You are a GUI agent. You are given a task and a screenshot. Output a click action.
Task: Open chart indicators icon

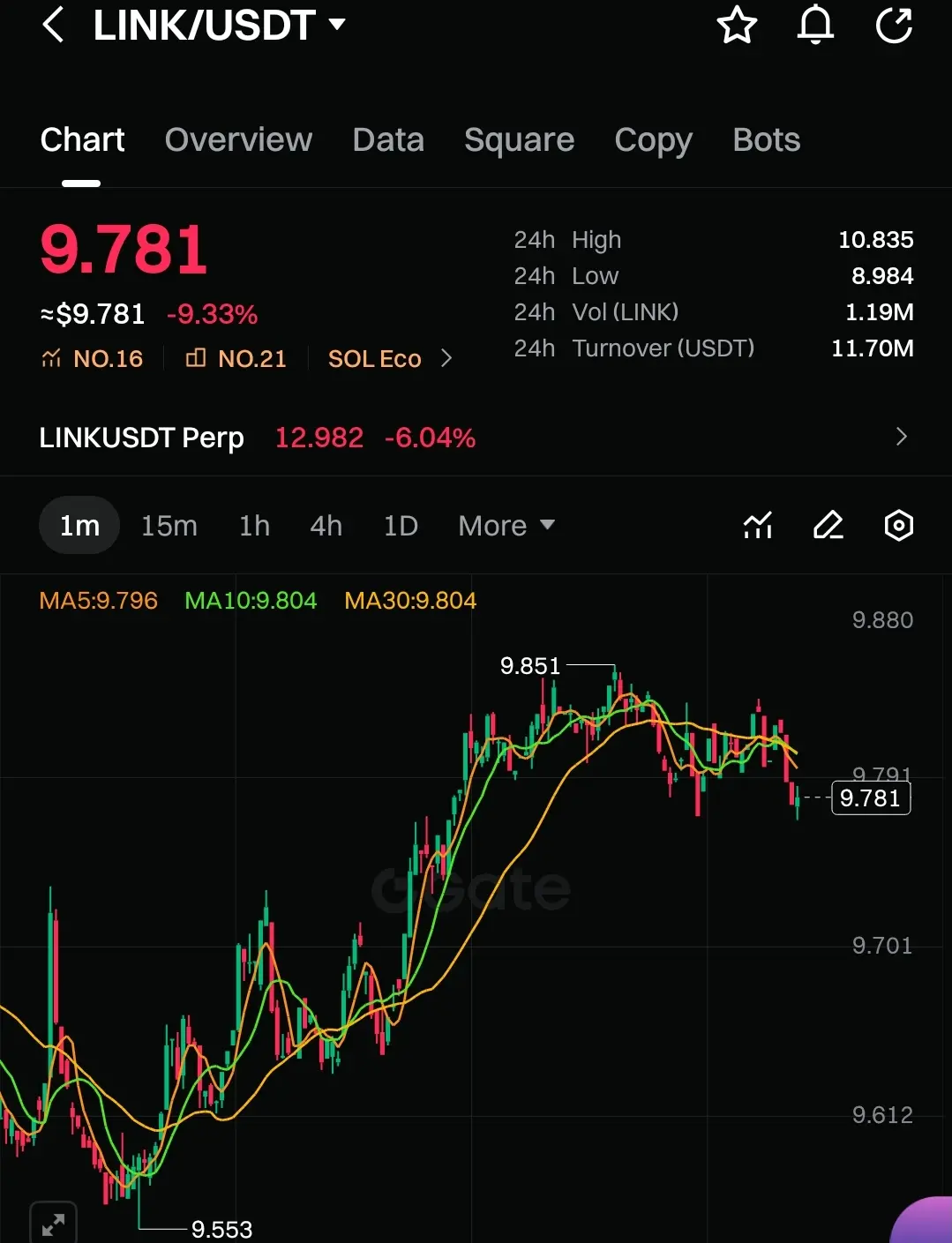(x=757, y=526)
